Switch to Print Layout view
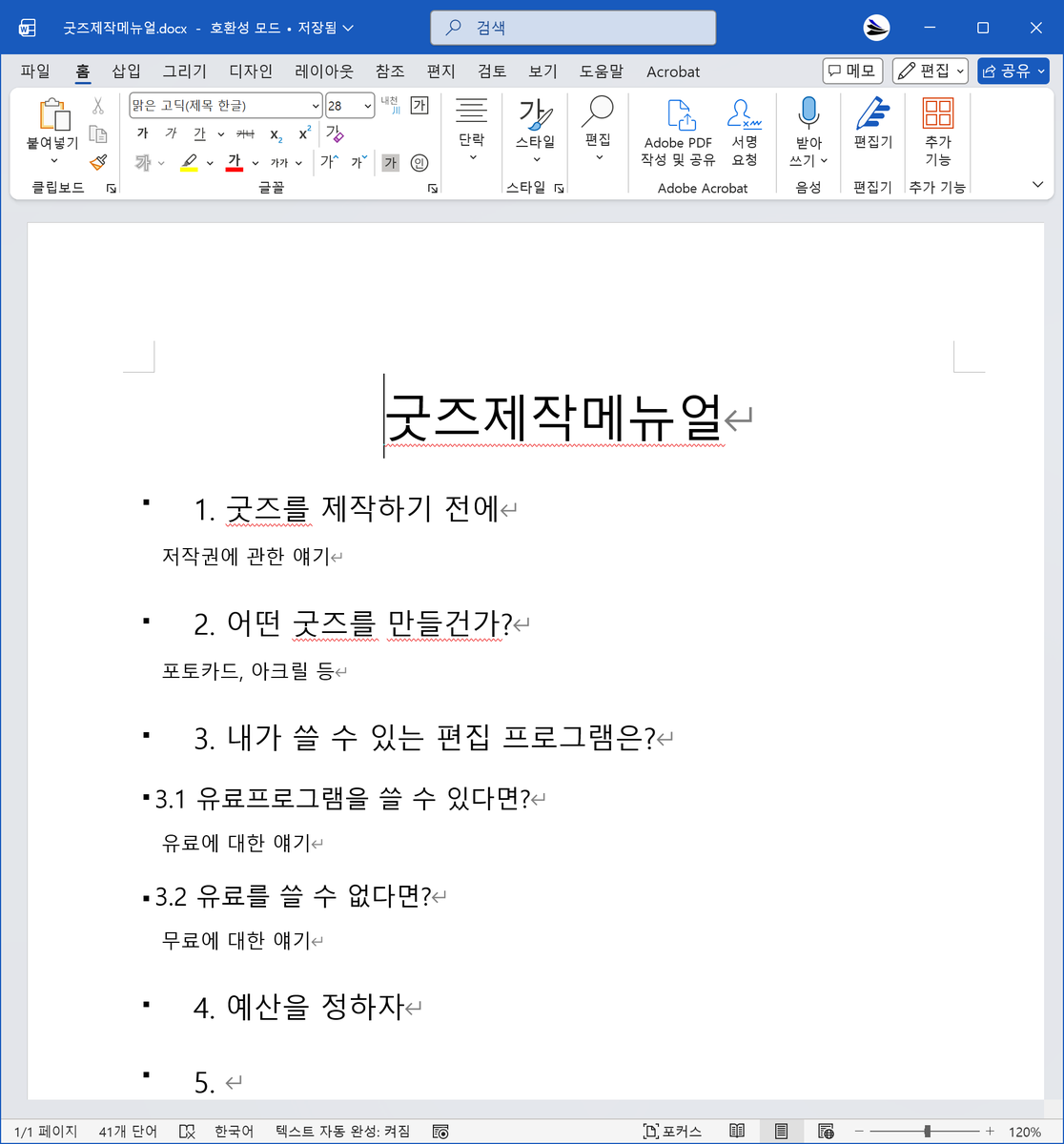Image resolution: width=1064 pixels, height=1144 pixels. pos(781,1132)
